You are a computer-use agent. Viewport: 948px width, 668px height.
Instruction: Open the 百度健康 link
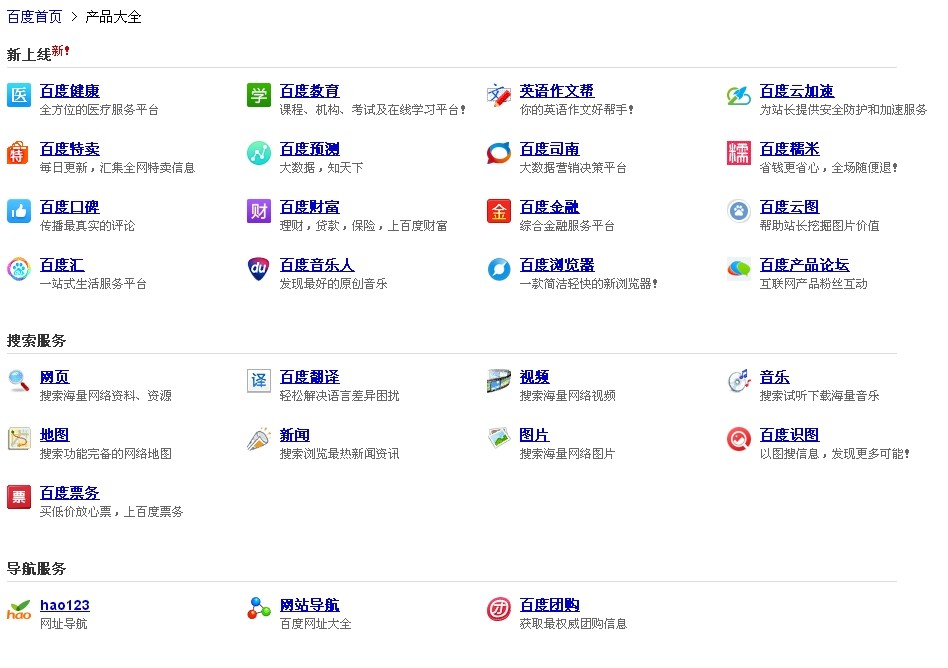(x=70, y=91)
